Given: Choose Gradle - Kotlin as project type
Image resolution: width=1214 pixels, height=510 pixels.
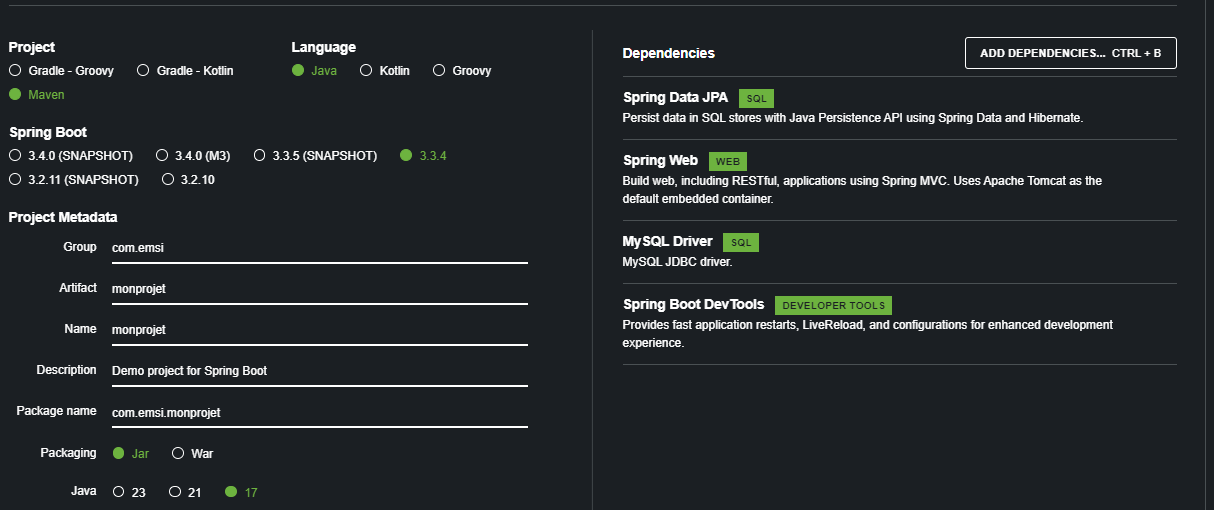Looking at the screenshot, I should point(143,71).
